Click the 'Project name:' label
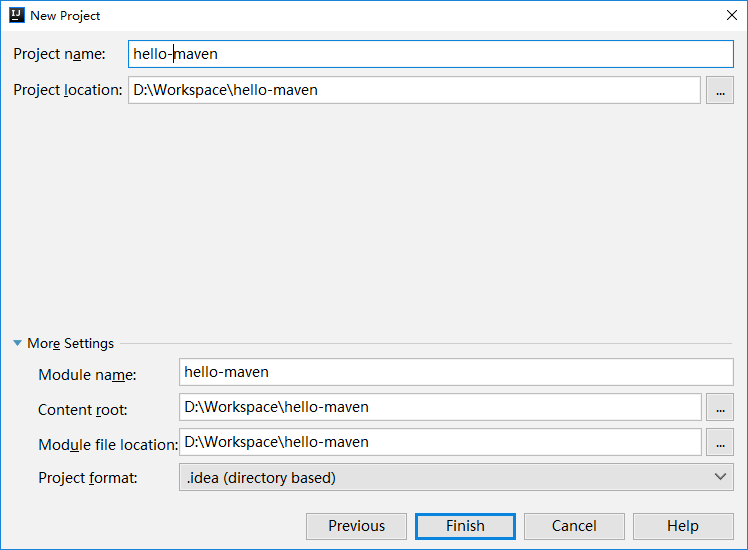The height and width of the screenshot is (550, 748). click(59, 54)
